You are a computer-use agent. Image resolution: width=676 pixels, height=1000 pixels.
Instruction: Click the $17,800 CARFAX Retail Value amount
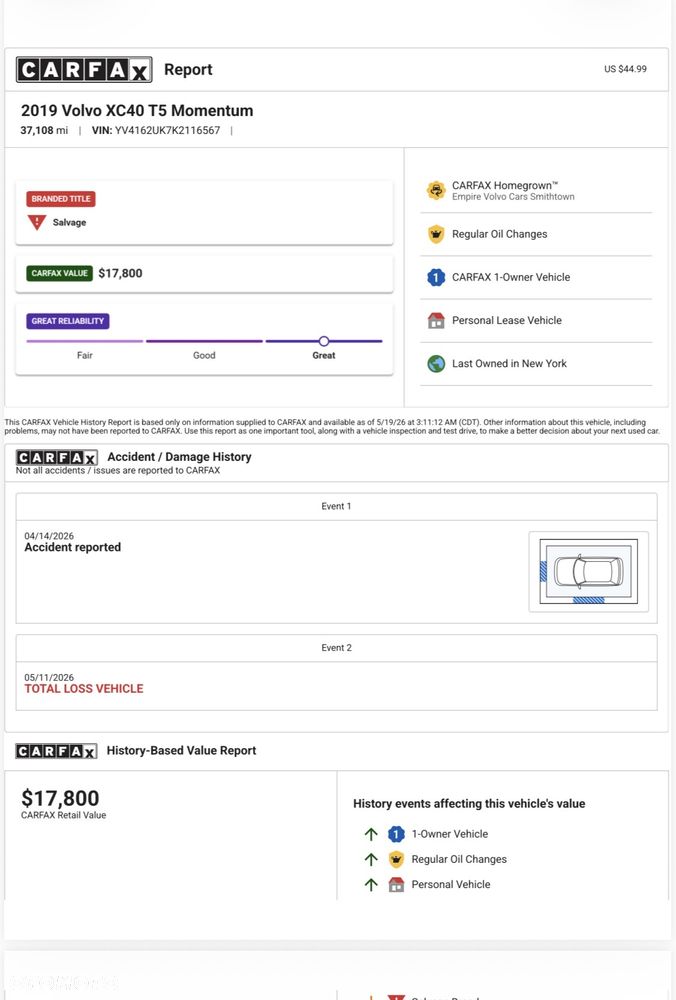click(x=60, y=798)
